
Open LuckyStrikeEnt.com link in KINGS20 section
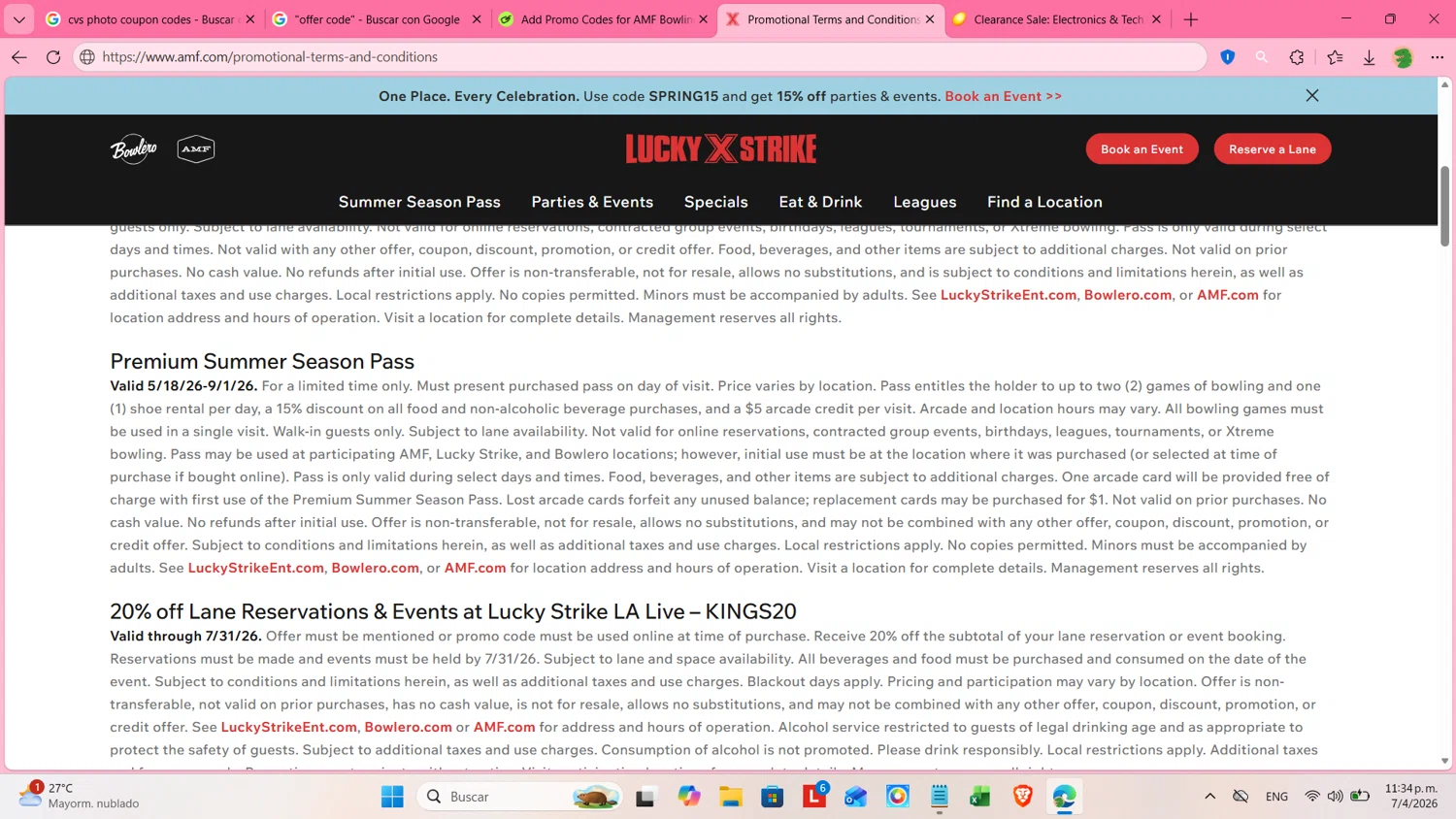click(x=288, y=727)
